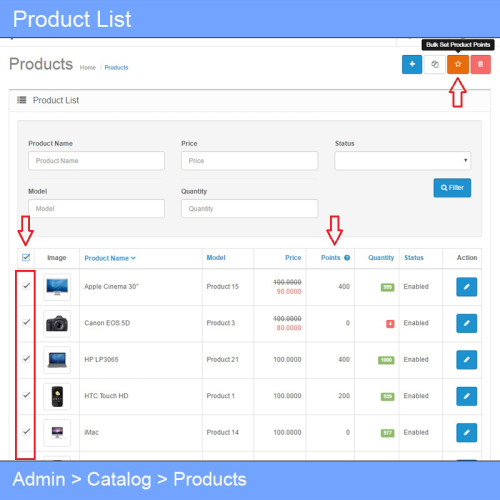The width and height of the screenshot is (500, 500).
Task: Toggle the select-all checkbox in table header
Action: (x=26, y=257)
